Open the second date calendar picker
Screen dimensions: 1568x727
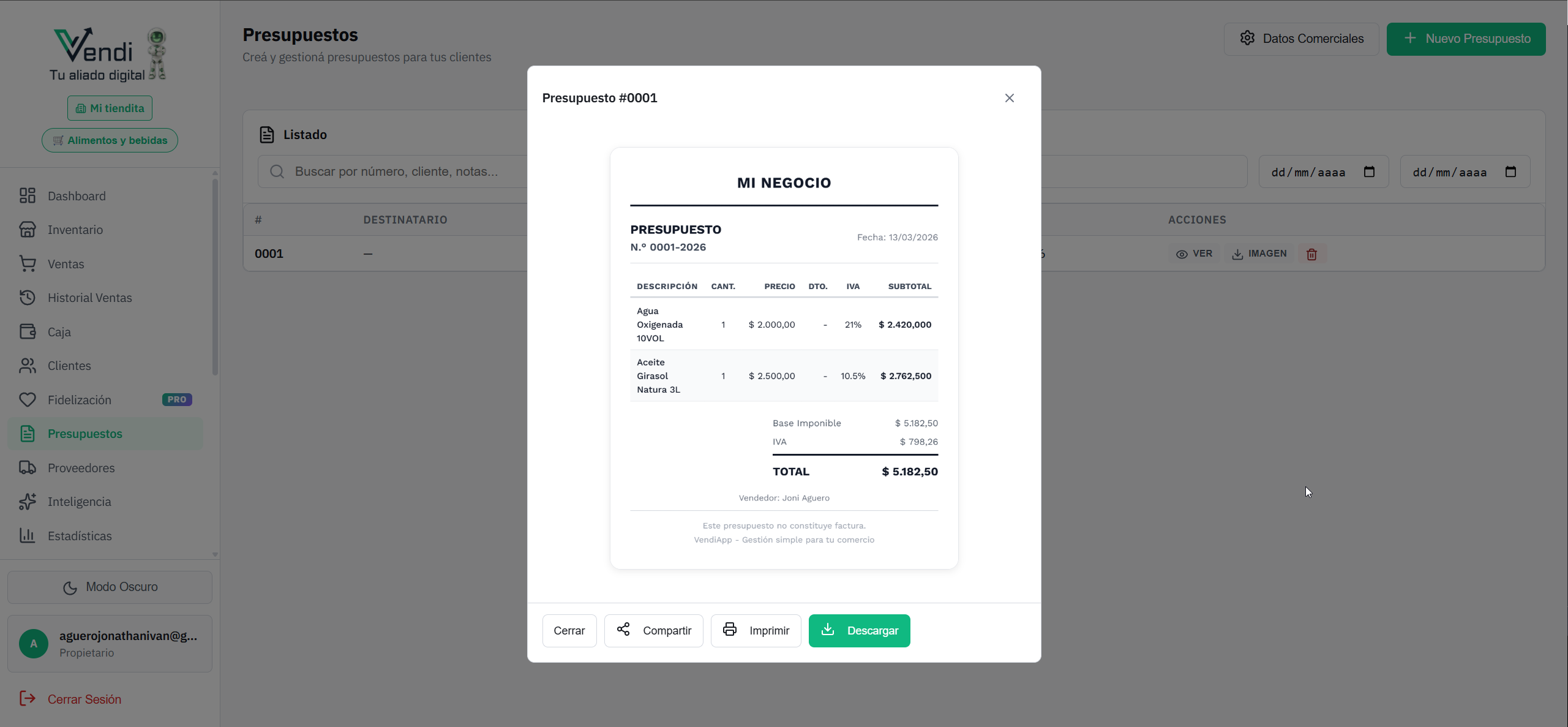click(x=1510, y=171)
